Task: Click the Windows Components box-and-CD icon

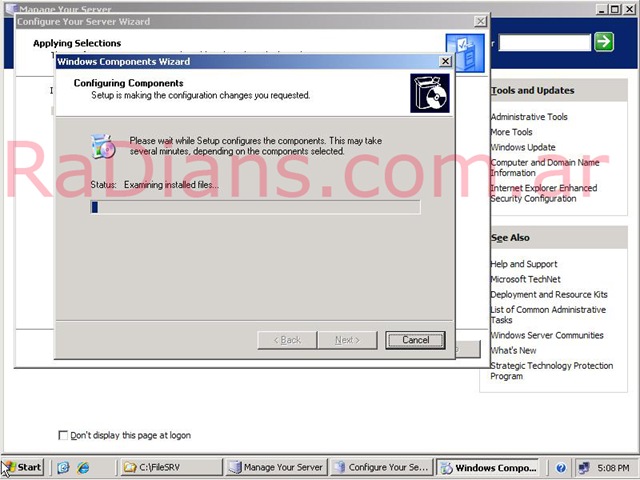Action: click(x=429, y=92)
